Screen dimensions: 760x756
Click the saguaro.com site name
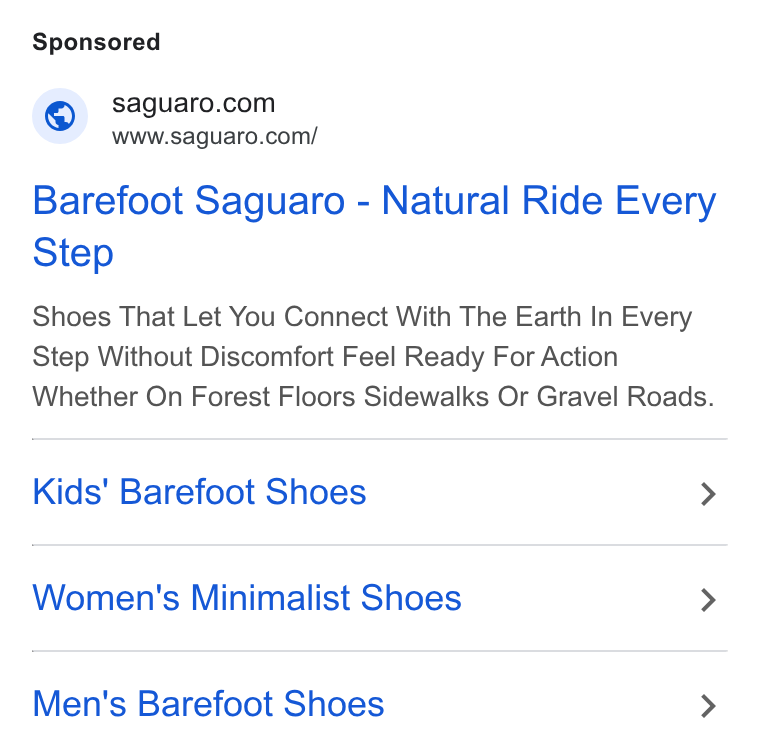[x=193, y=103]
